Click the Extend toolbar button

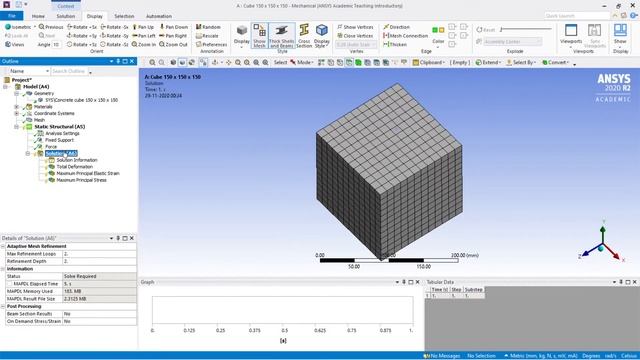487,62
